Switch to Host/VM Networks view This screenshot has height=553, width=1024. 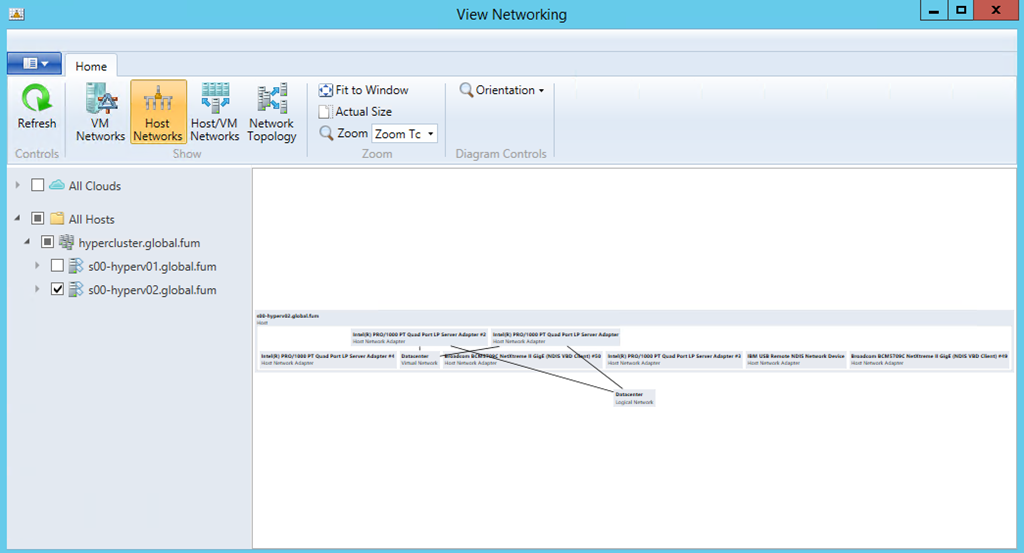(215, 100)
